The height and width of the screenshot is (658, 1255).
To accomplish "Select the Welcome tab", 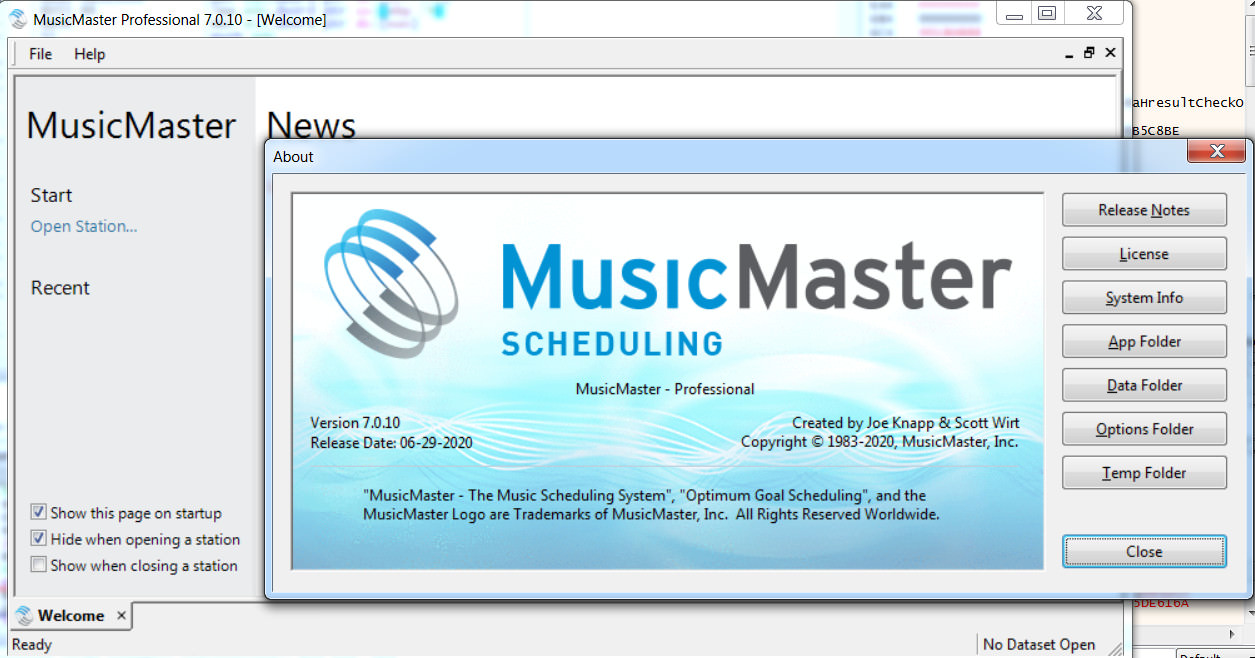I will 72,616.
